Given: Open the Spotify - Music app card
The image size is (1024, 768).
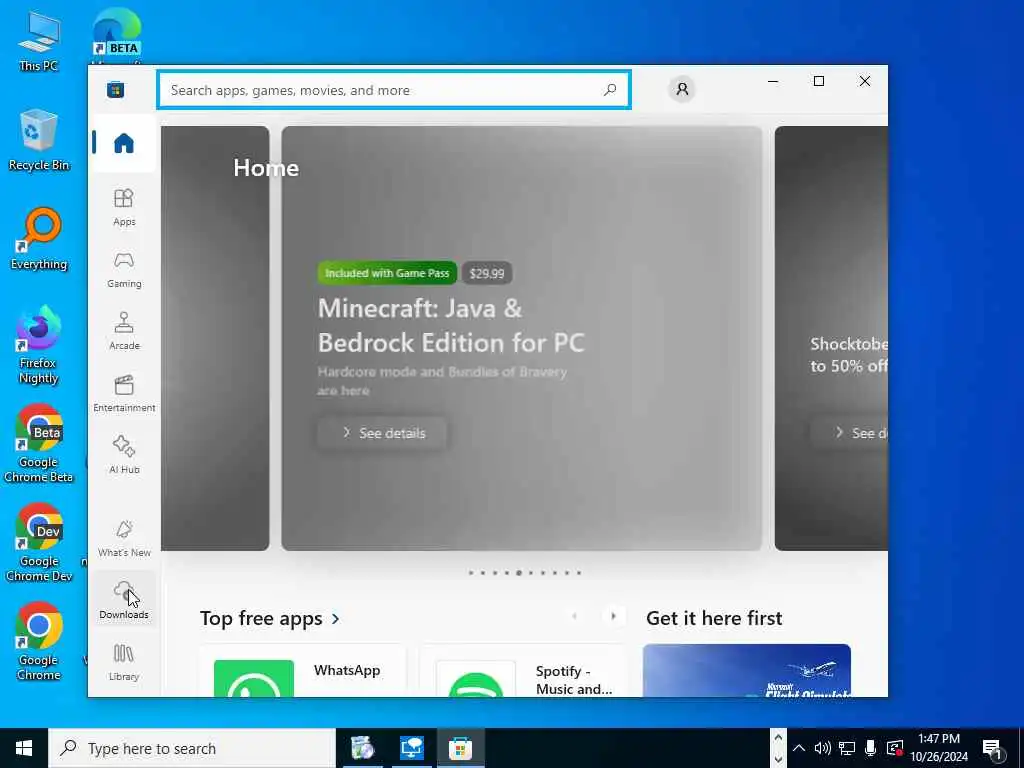Looking at the screenshot, I should coord(522,670).
